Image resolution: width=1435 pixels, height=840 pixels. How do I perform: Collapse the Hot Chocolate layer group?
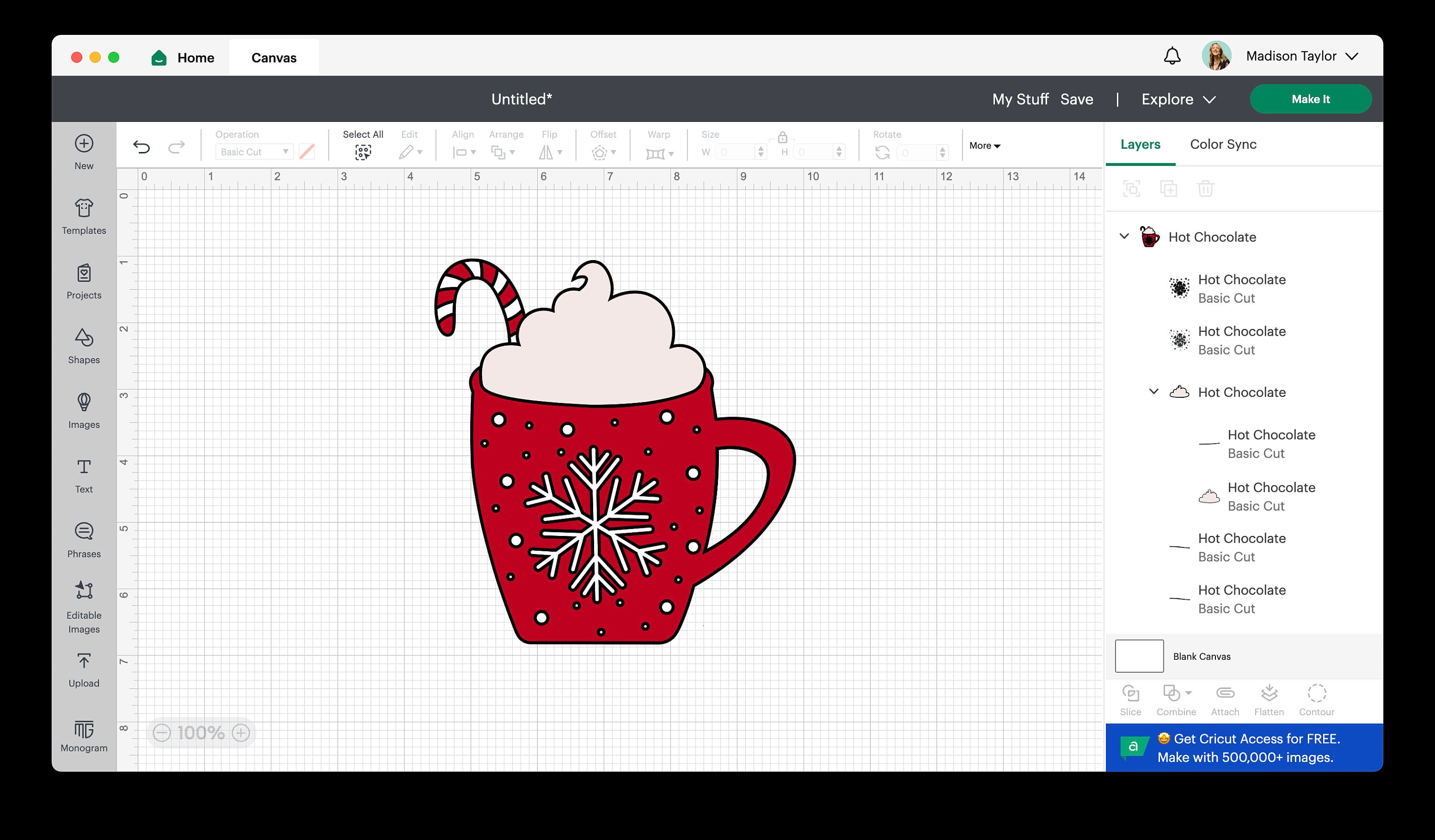click(x=1124, y=237)
